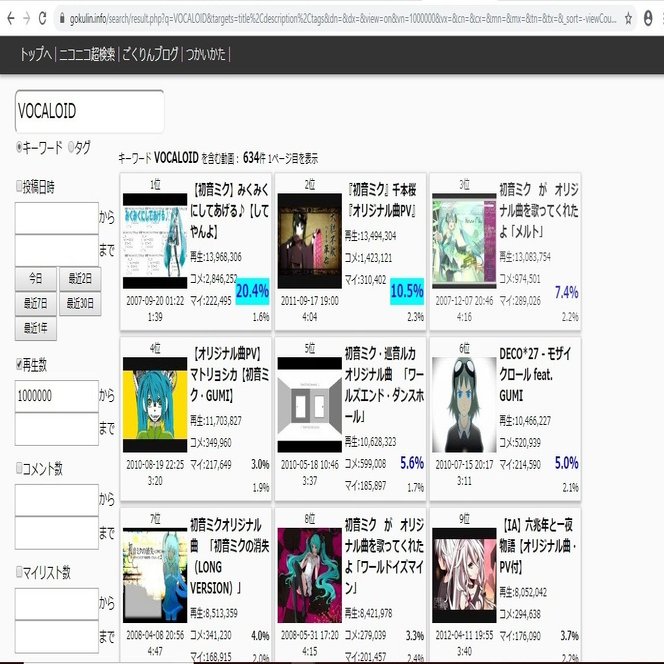Click the 634件 result count text

[254, 158]
